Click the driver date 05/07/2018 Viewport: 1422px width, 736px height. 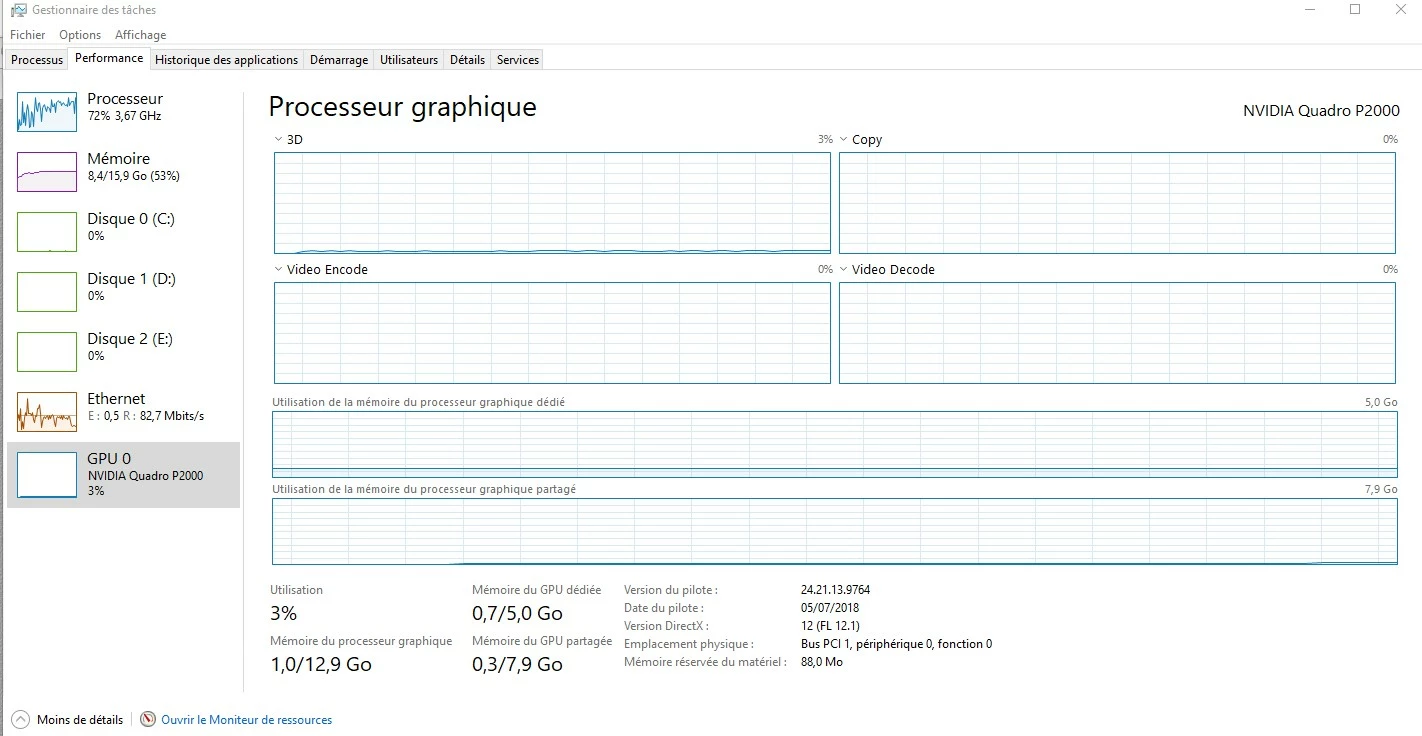(x=830, y=608)
